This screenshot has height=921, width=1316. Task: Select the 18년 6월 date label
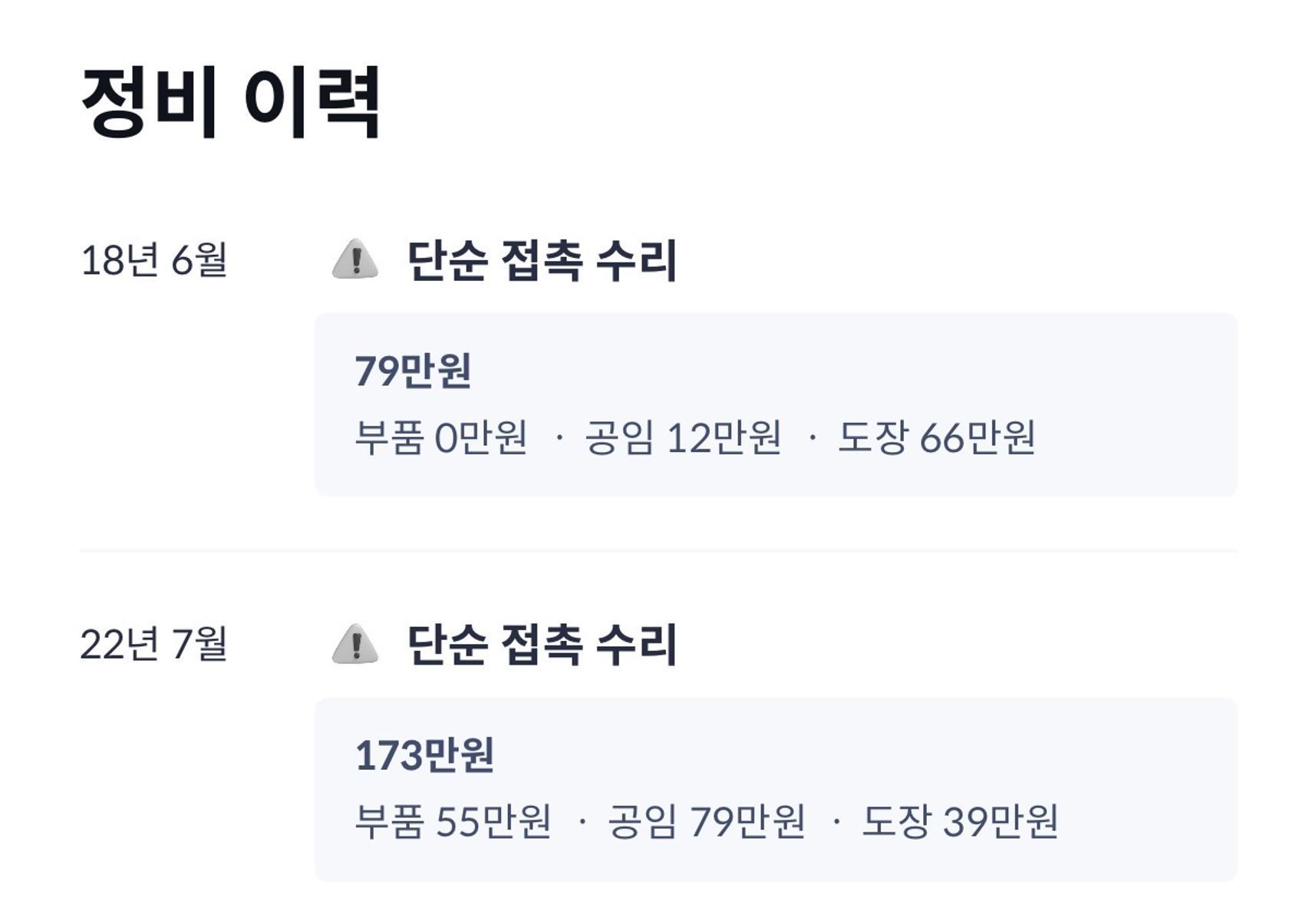[x=153, y=259]
